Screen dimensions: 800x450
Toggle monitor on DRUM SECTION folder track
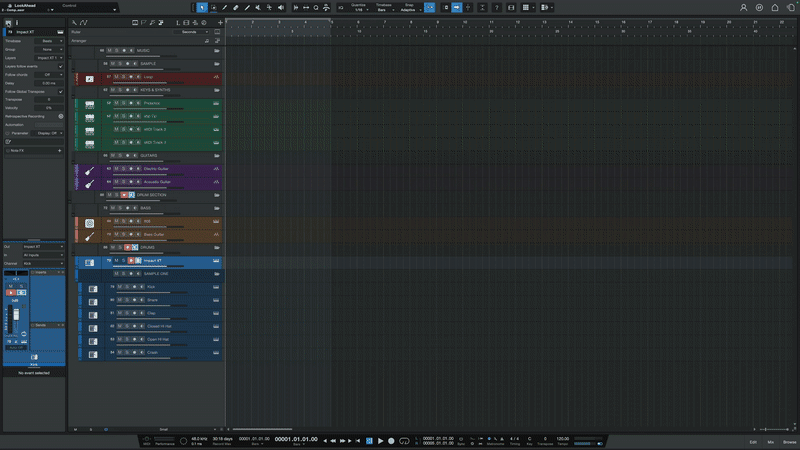[132, 195]
